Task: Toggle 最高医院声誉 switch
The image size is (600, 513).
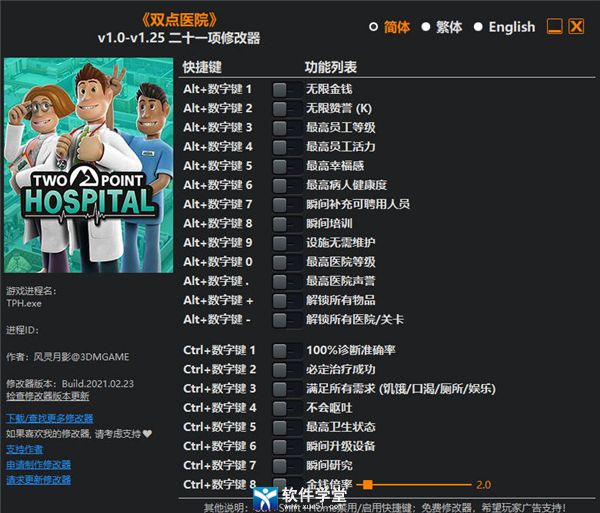Action: pos(287,282)
